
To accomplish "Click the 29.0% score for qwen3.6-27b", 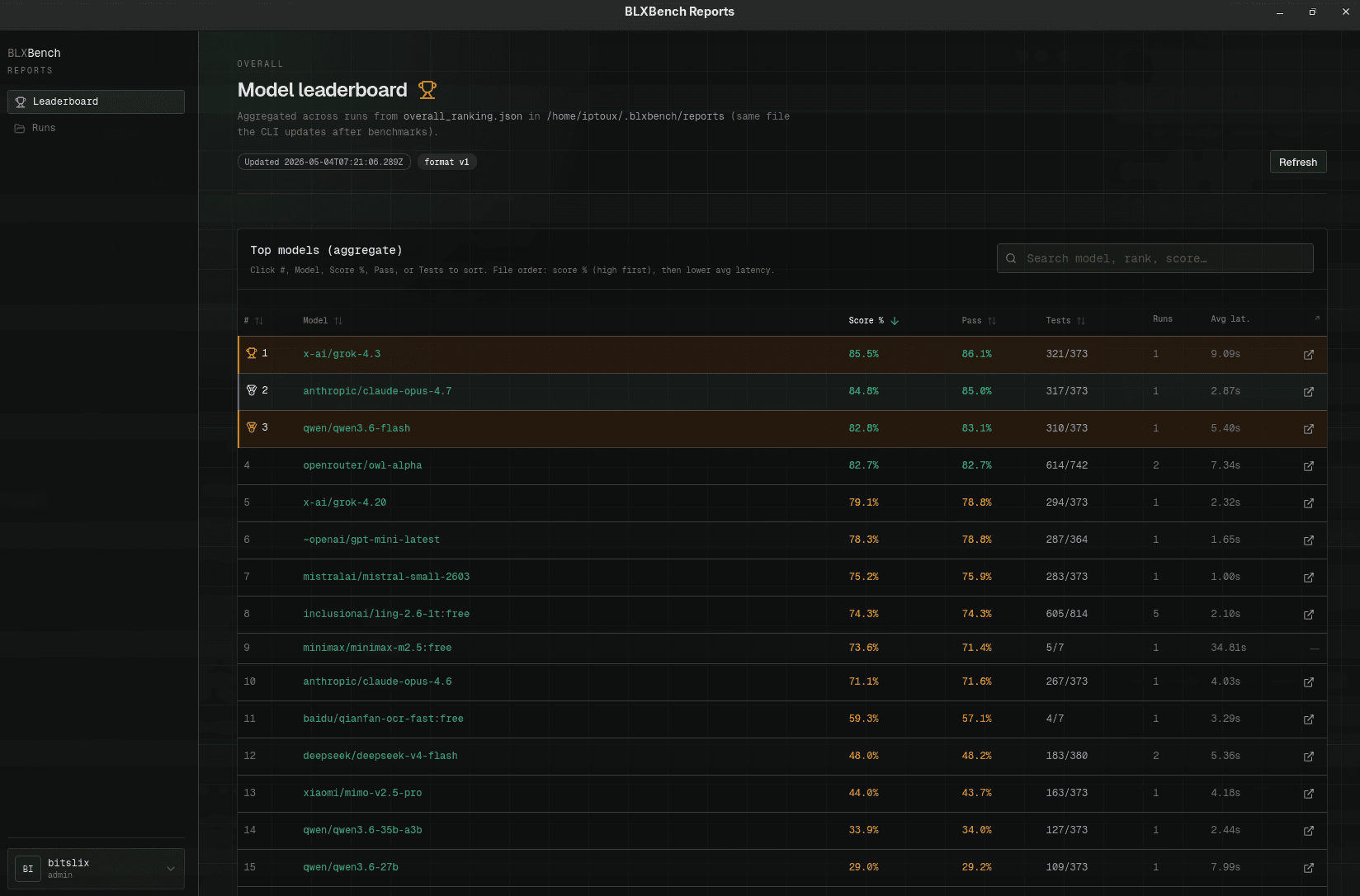I will point(864,867).
